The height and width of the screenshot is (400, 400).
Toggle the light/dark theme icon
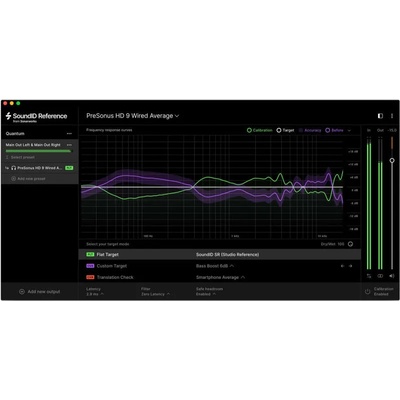click(380, 116)
